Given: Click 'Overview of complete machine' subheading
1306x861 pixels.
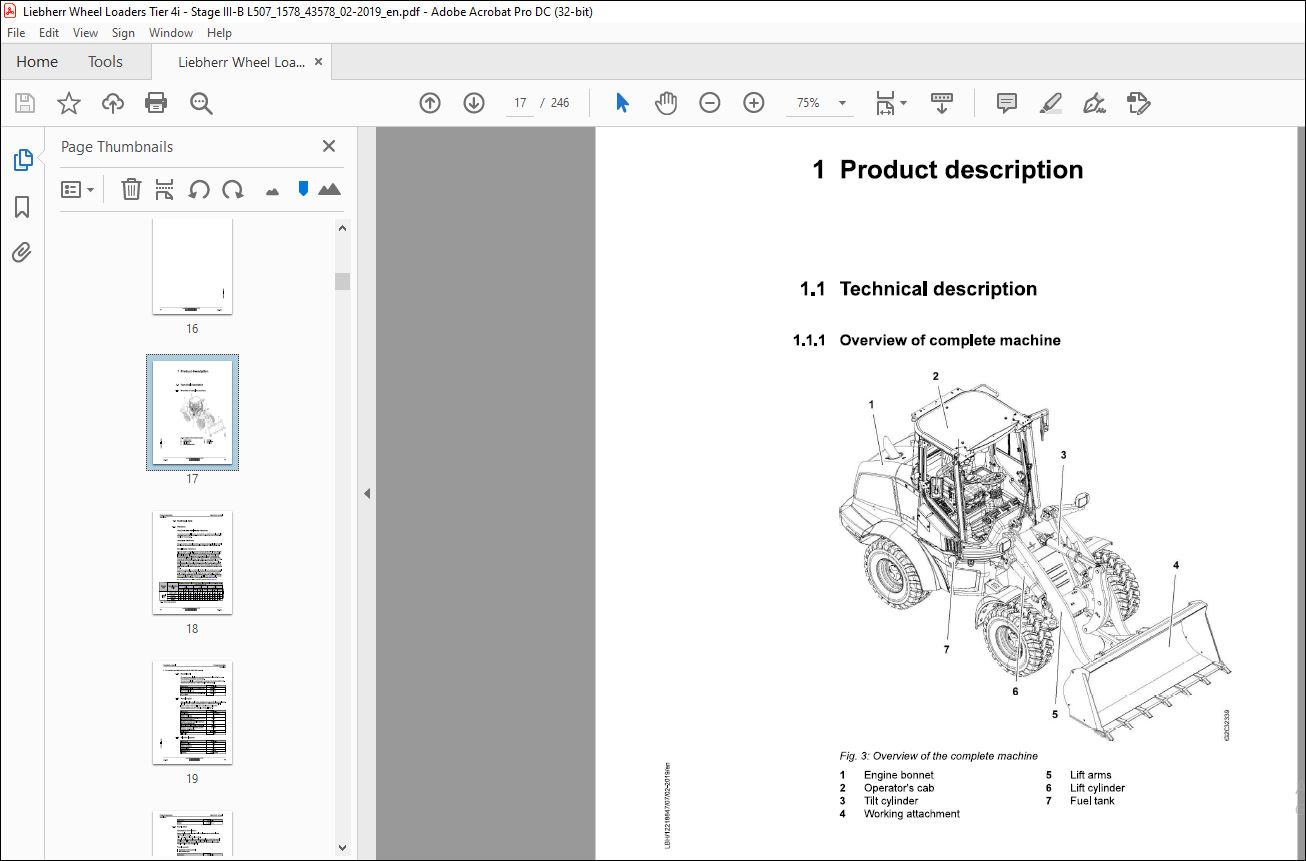Looking at the screenshot, I should coord(950,341).
